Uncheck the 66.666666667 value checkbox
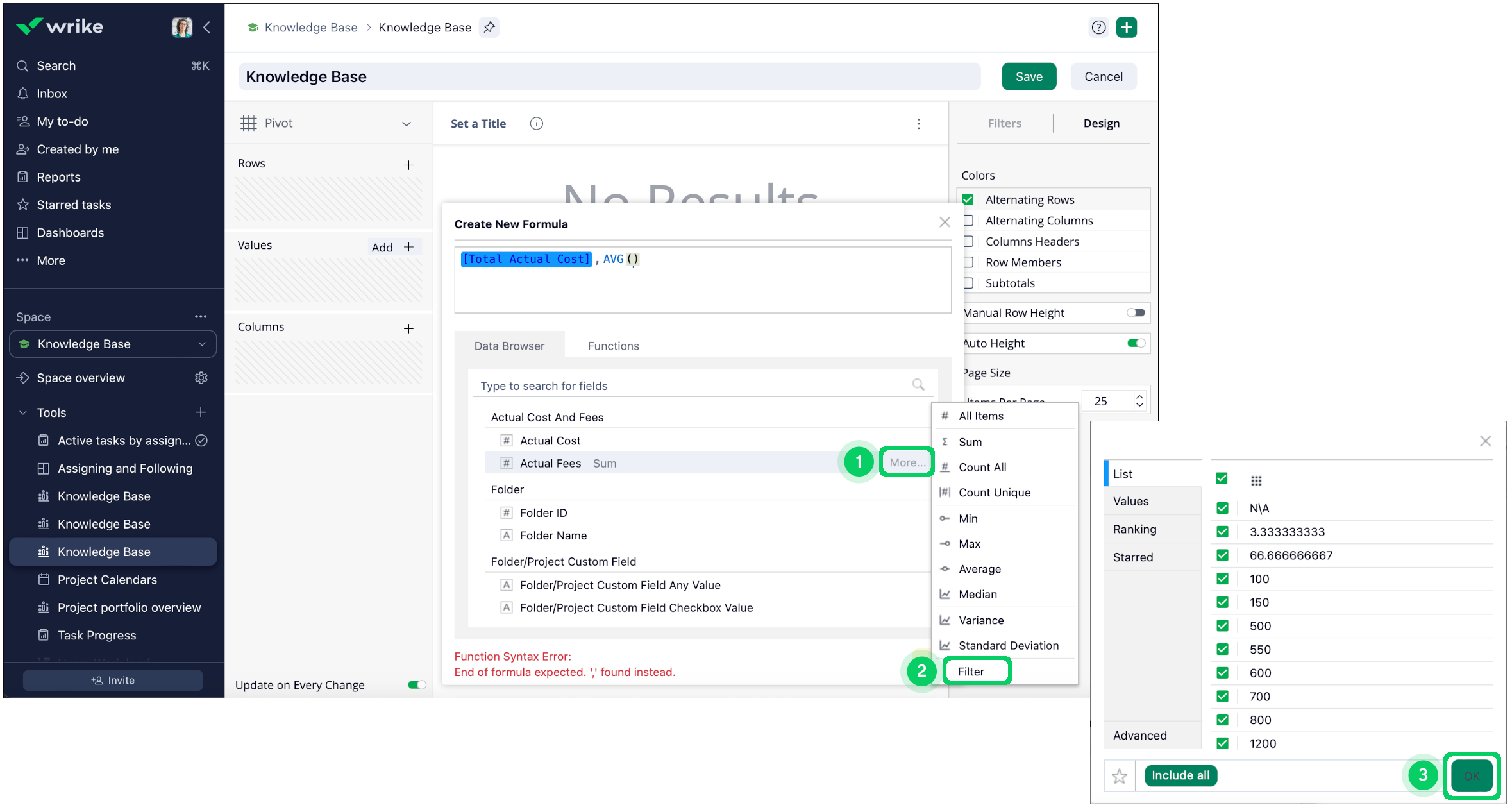Viewport: 1512px width, 812px height. (x=1222, y=555)
